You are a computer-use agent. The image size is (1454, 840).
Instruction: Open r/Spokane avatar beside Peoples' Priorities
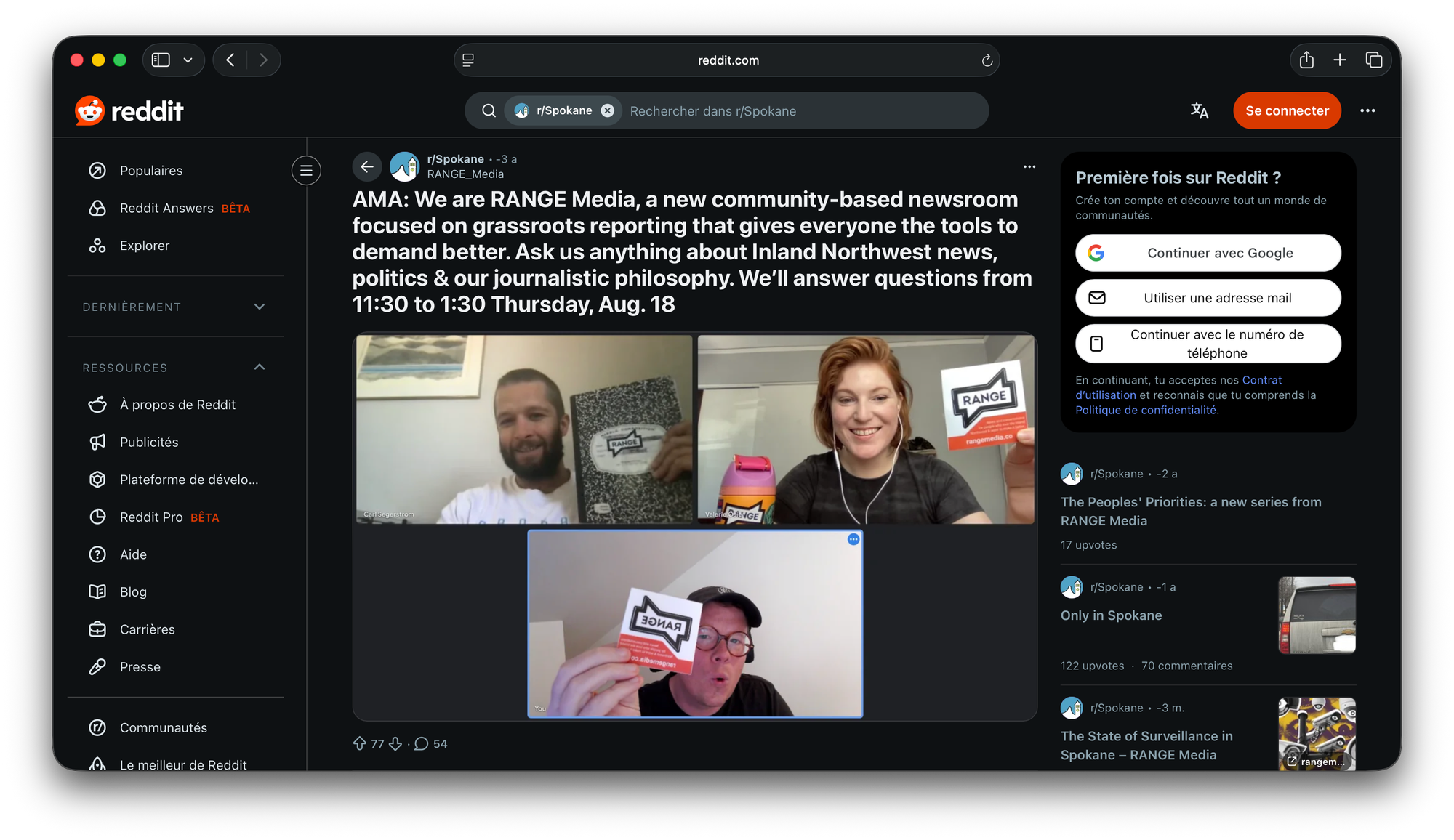[x=1072, y=474]
